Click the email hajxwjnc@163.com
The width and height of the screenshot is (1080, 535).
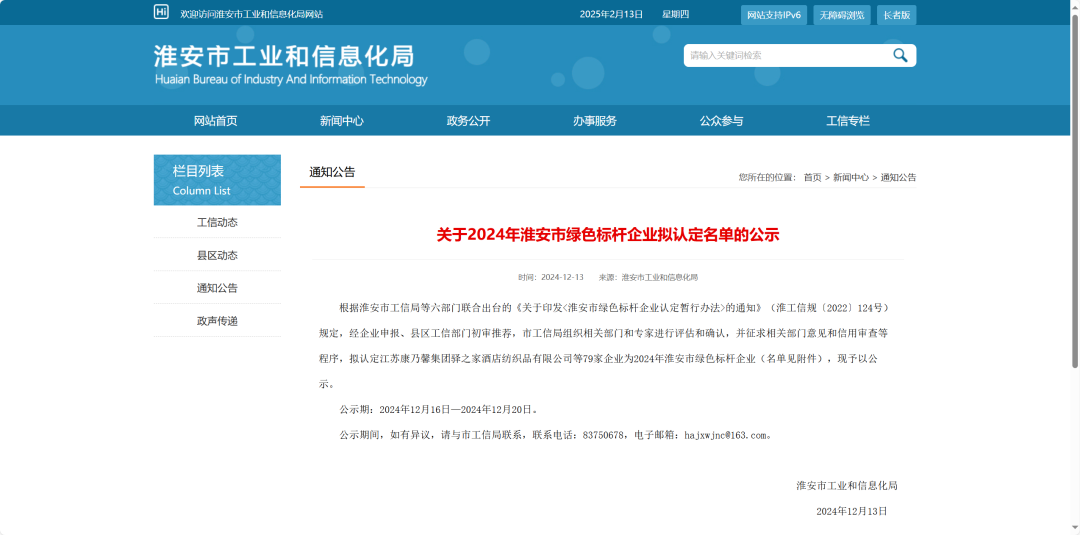click(x=725, y=435)
